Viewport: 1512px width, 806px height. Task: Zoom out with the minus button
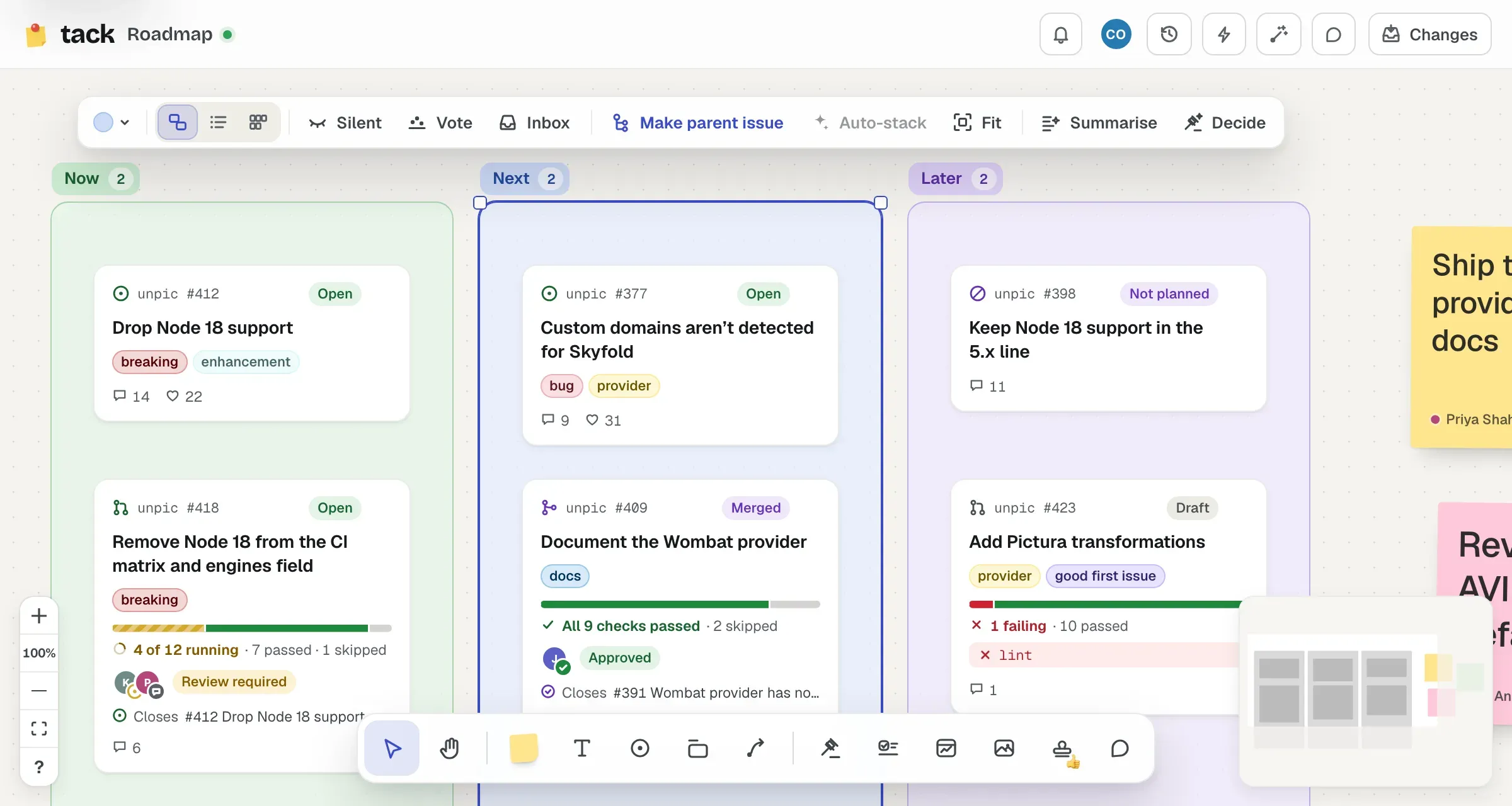[39, 691]
